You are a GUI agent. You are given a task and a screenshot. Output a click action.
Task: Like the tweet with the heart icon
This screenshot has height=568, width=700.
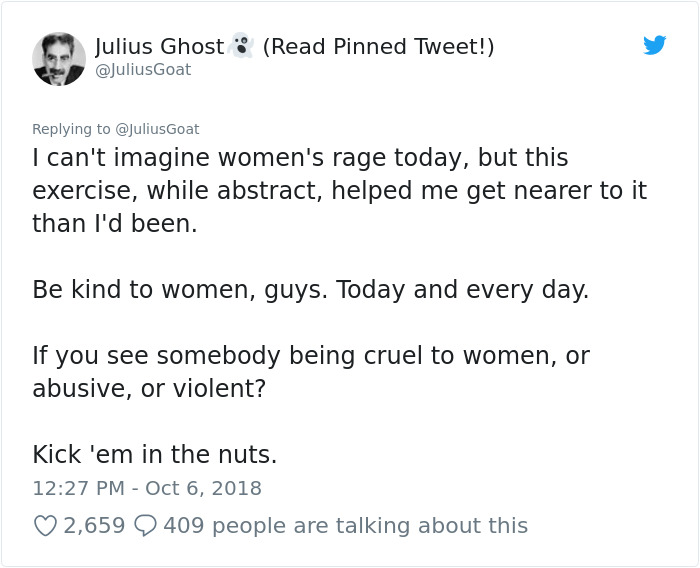click(x=45, y=525)
